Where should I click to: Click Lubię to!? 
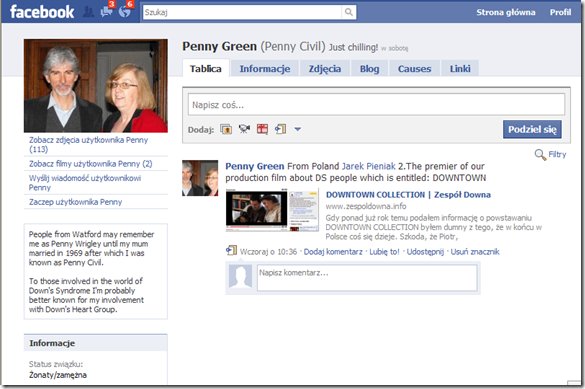point(384,252)
